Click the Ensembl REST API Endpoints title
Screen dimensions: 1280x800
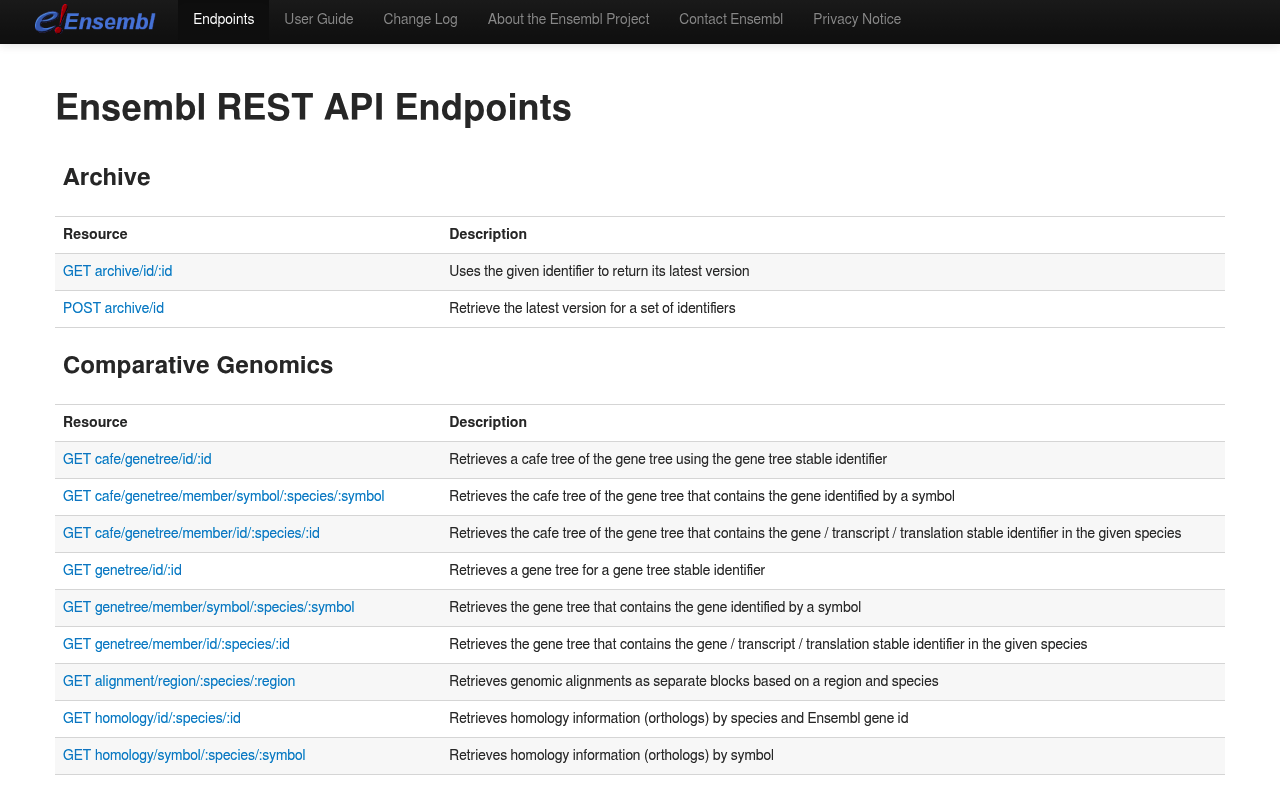[313, 107]
